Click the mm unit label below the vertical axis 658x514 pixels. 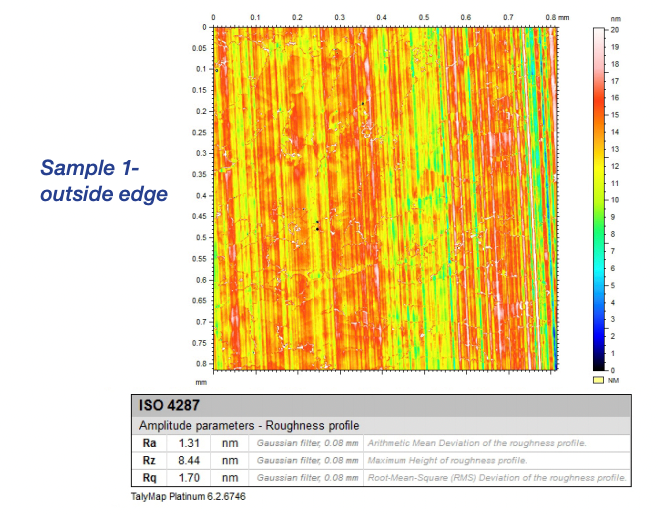click(x=201, y=382)
